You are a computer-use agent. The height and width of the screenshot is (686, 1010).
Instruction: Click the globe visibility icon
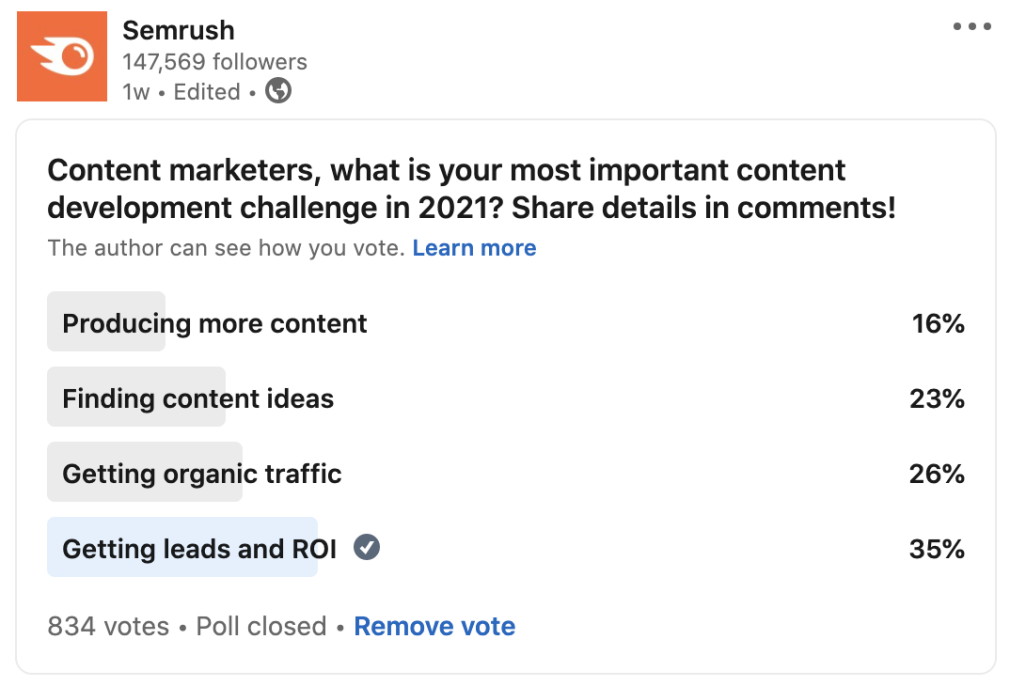click(279, 92)
